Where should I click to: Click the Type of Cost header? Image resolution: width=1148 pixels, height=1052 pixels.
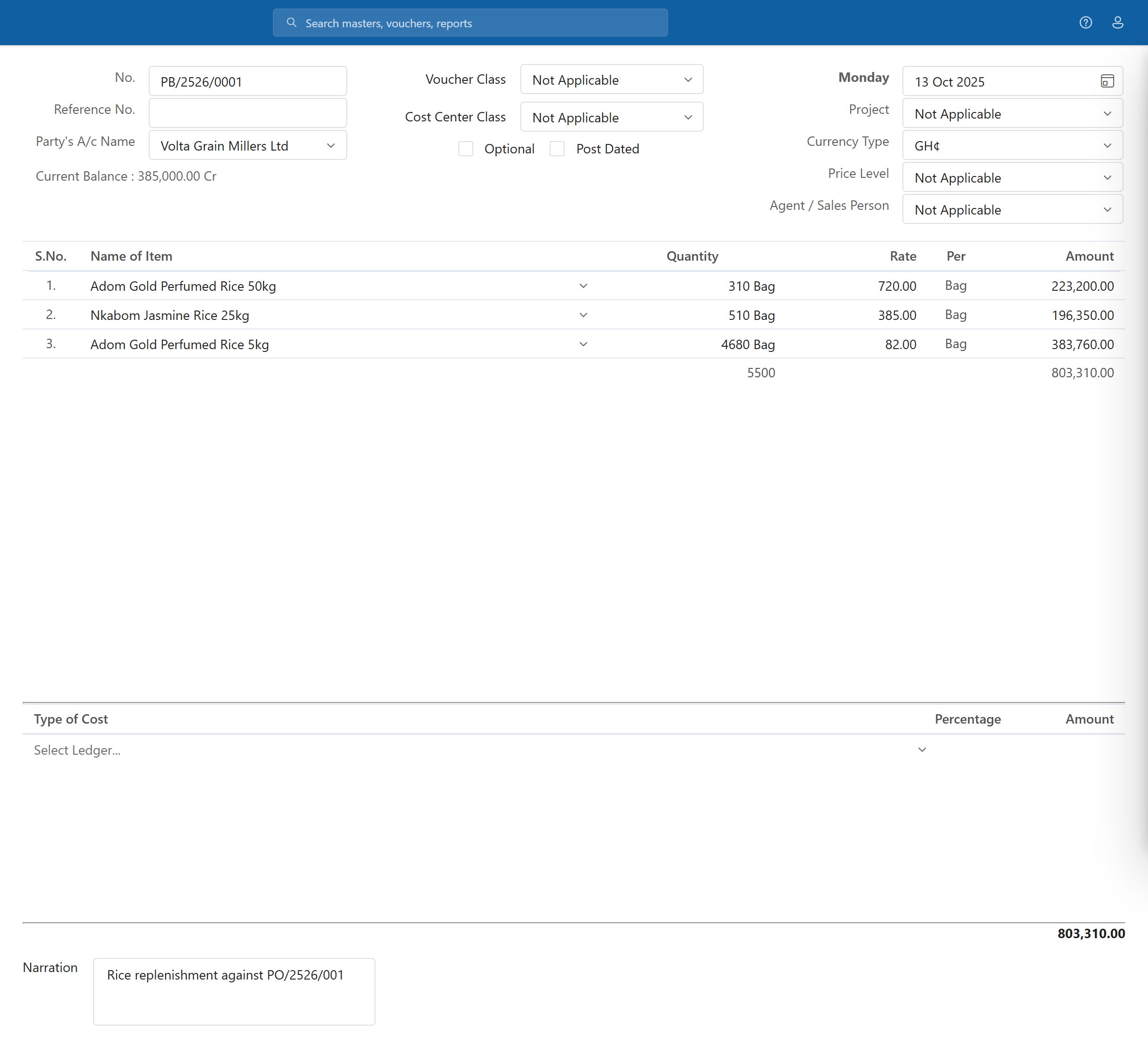pyautogui.click(x=71, y=719)
